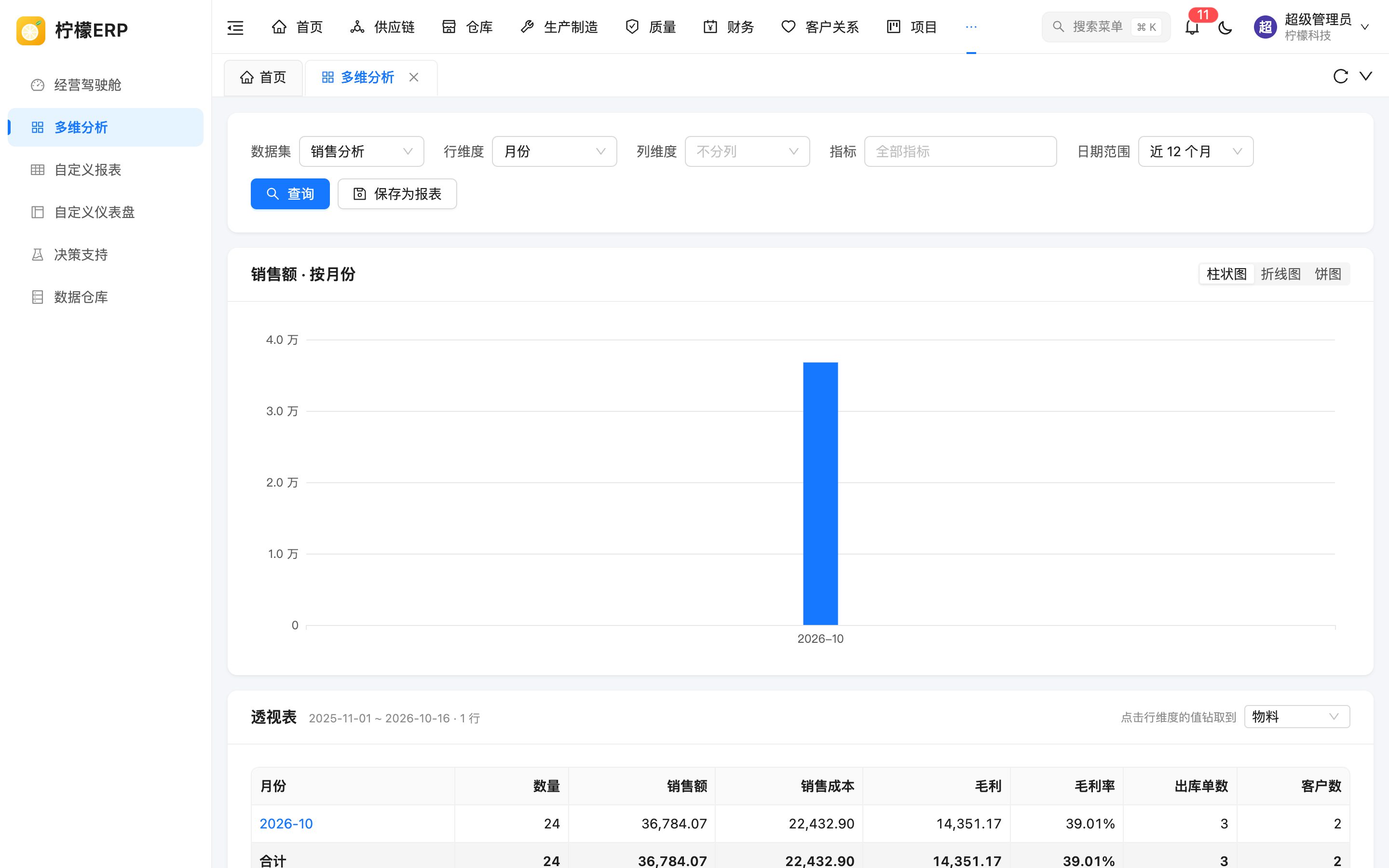
Task: Go to 决策支持 in the sidebar
Action: (x=106, y=255)
